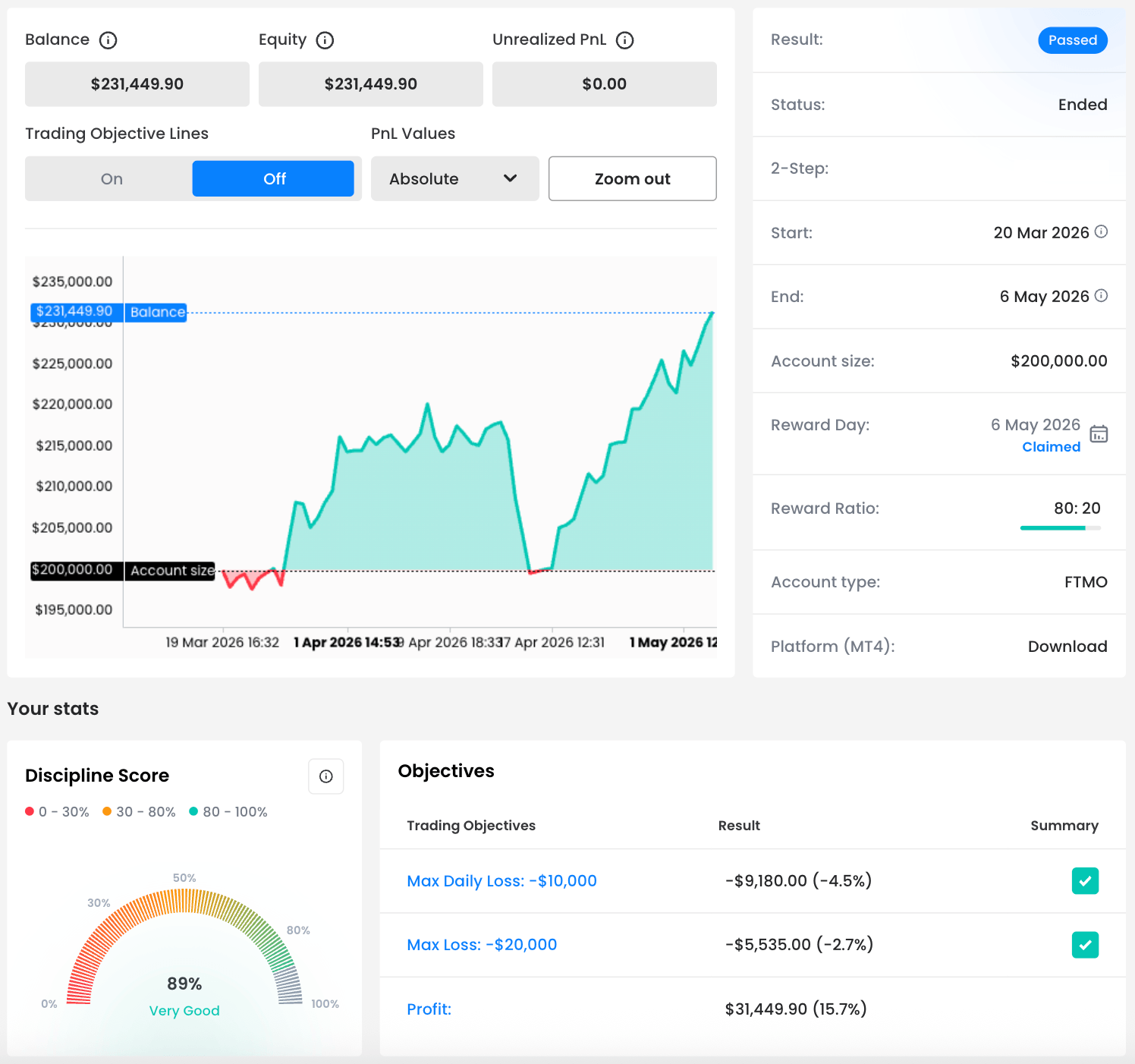The width and height of the screenshot is (1135, 1064).
Task: Click the teal 80 - 100% legend dot
Action: tap(193, 811)
